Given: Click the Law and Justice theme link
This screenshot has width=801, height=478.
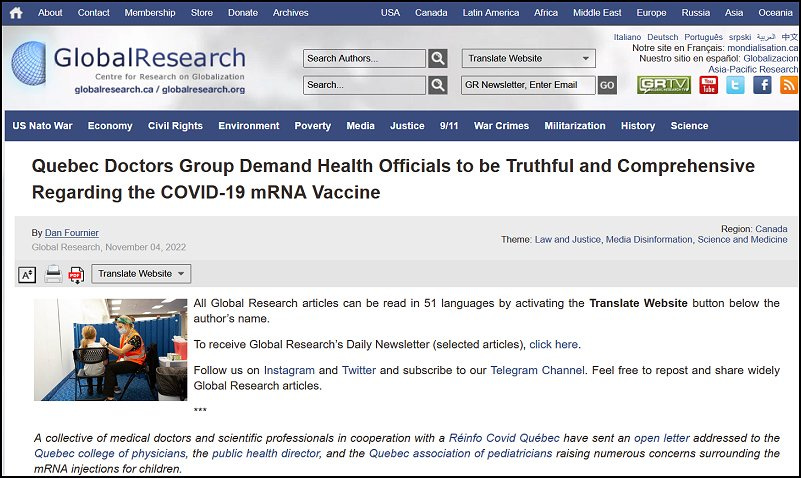Looking at the screenshot, I should [x=568, y=240].
